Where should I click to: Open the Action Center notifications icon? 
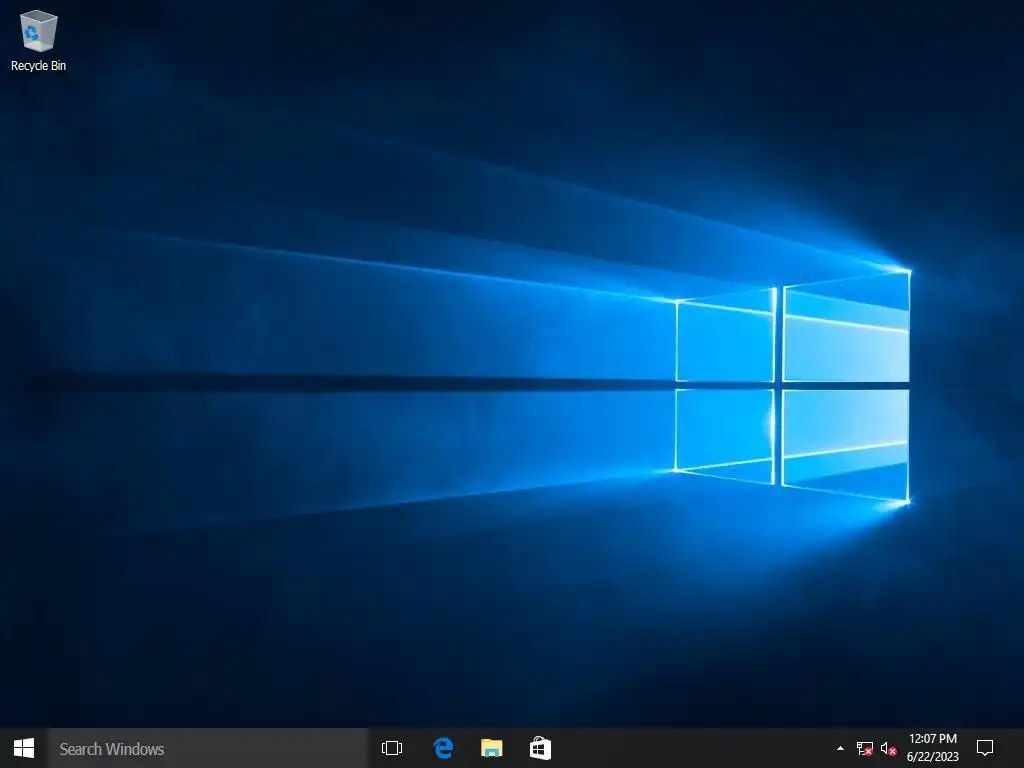coord(985,748)
